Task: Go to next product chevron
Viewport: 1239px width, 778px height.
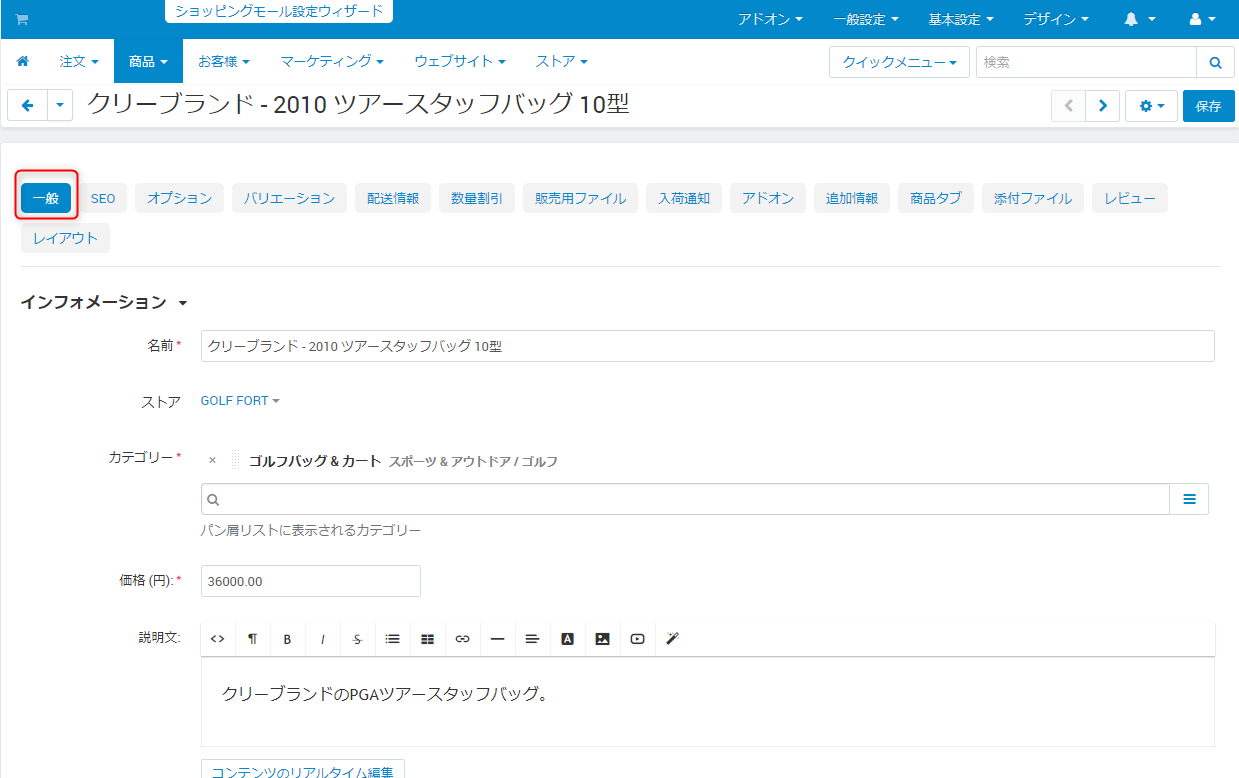Action: pyautogui.click(x=1102, y=105)
